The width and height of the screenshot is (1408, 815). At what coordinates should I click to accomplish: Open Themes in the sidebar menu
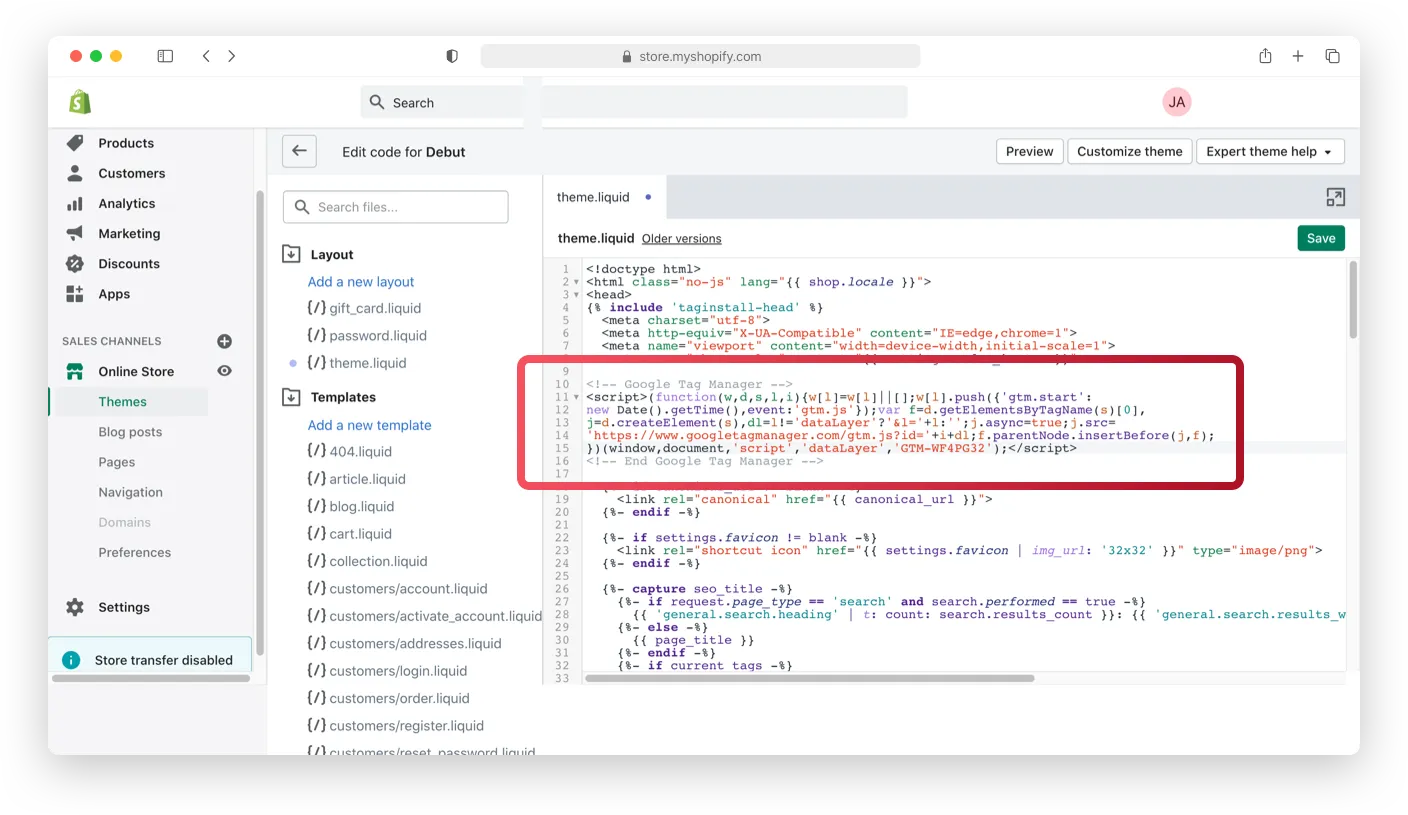123,401
